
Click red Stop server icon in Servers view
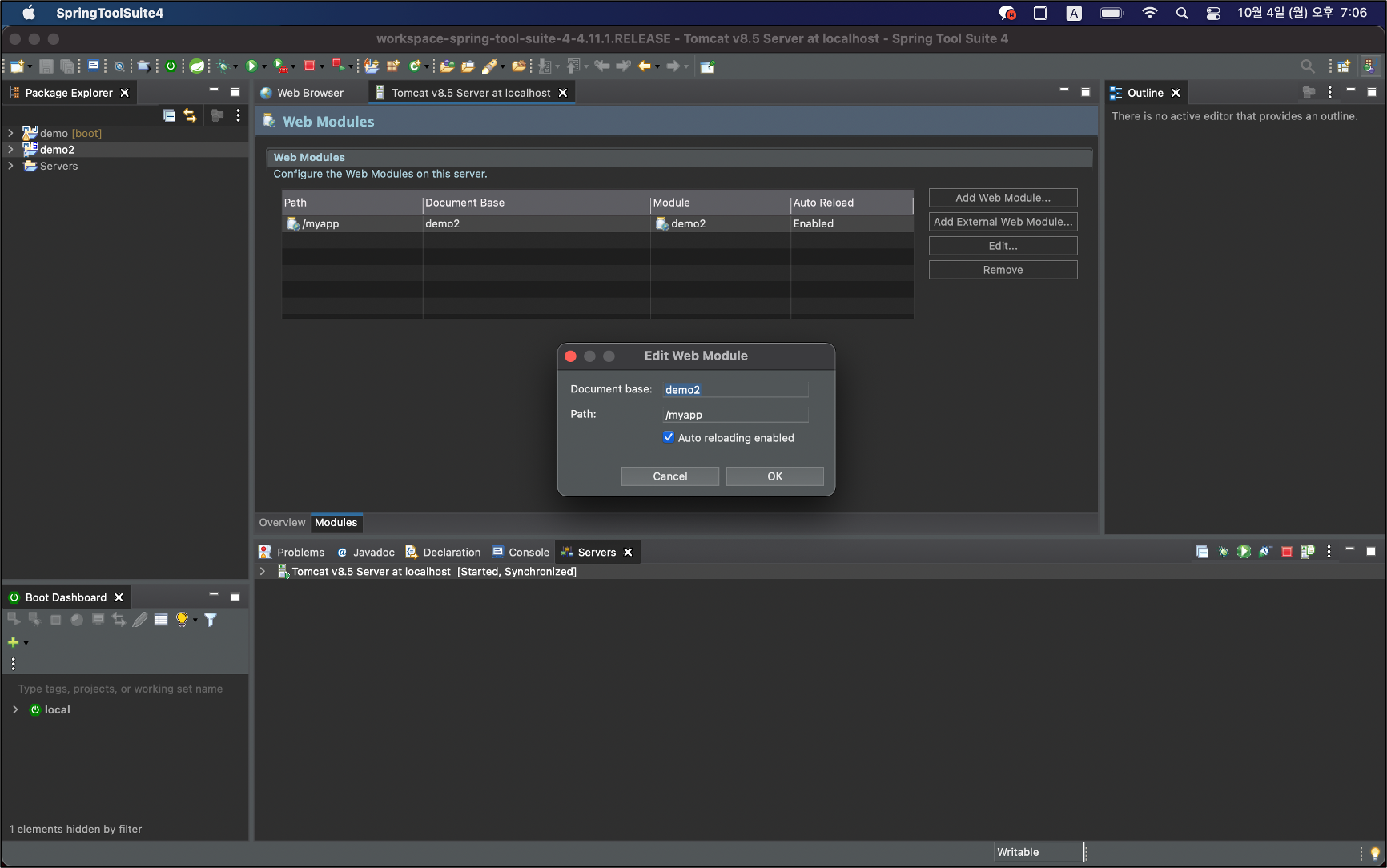coord(1286,552)
